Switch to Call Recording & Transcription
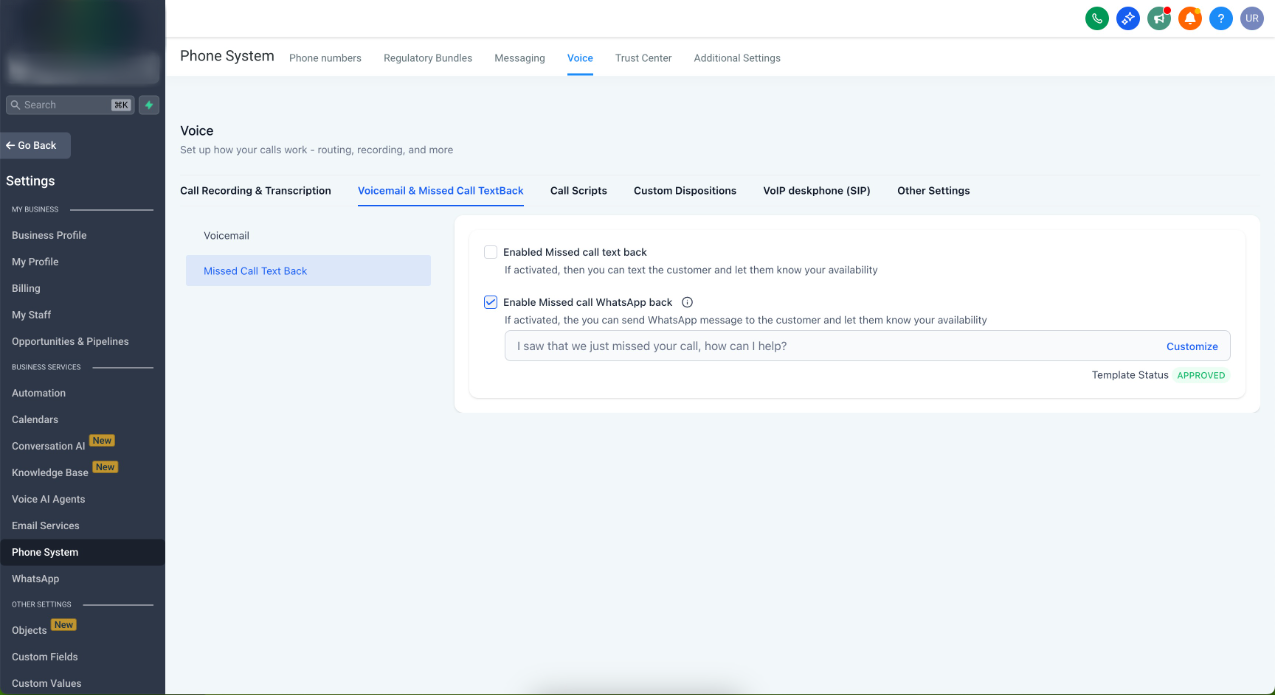The image size is (1275, 695). (x=255, y=191)
